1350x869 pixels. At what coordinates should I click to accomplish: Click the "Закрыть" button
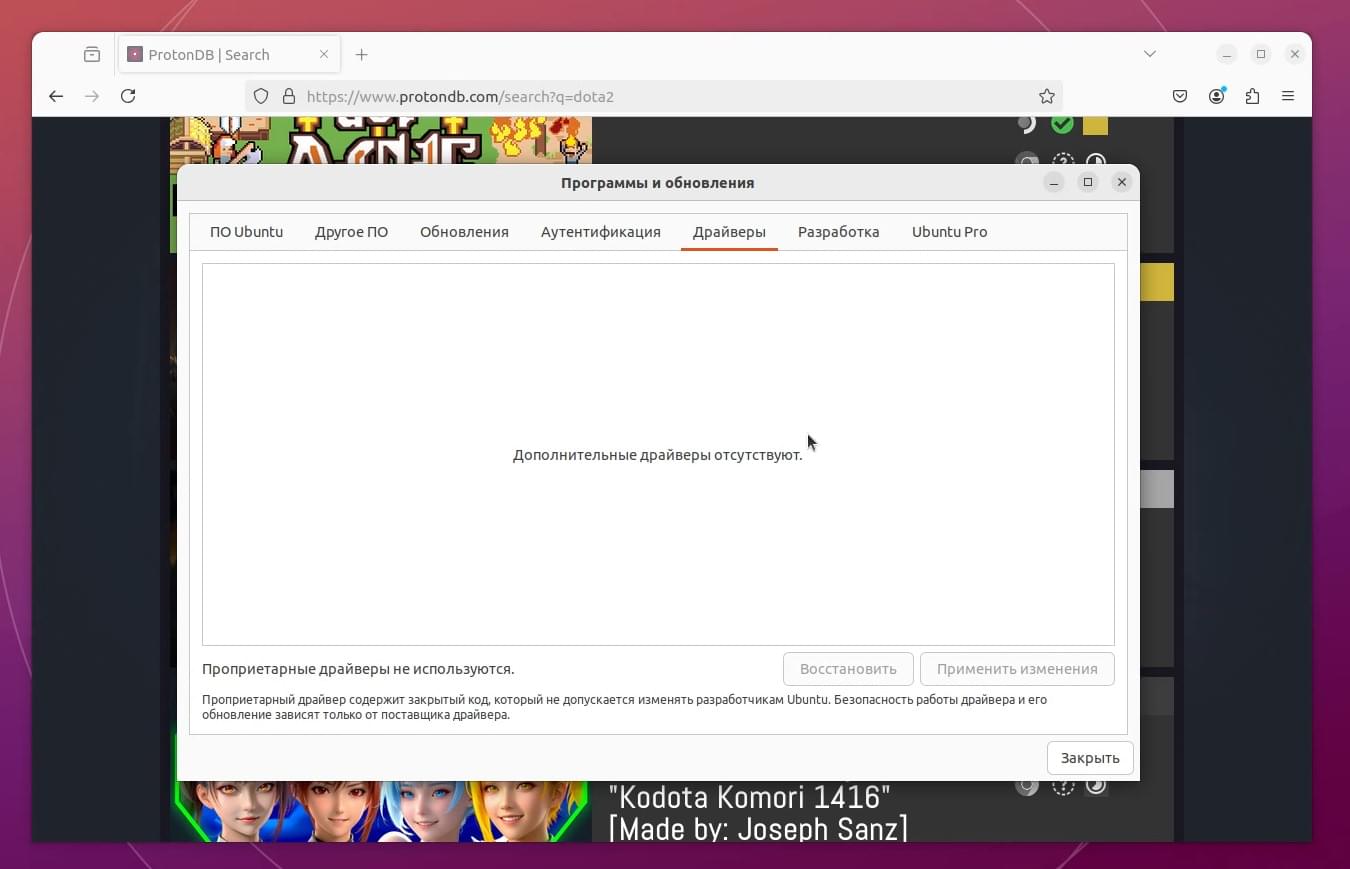(1090, 758)
